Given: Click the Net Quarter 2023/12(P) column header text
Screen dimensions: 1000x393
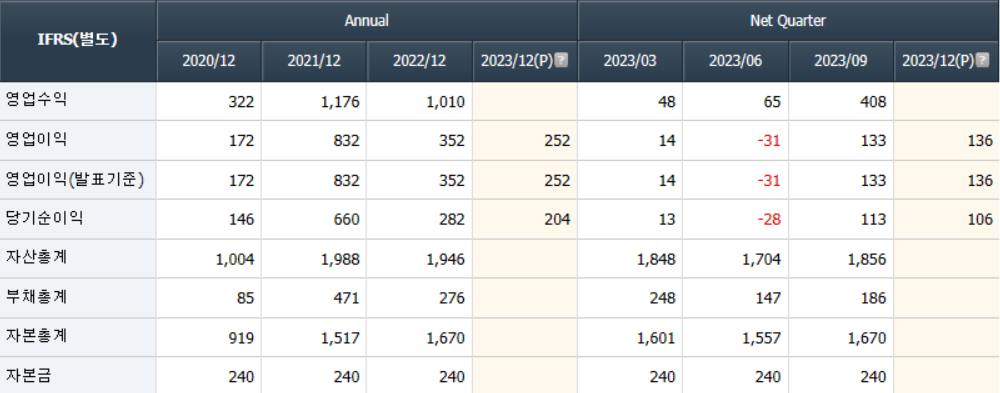Looking at the screenshot, I should pos(938,61).
